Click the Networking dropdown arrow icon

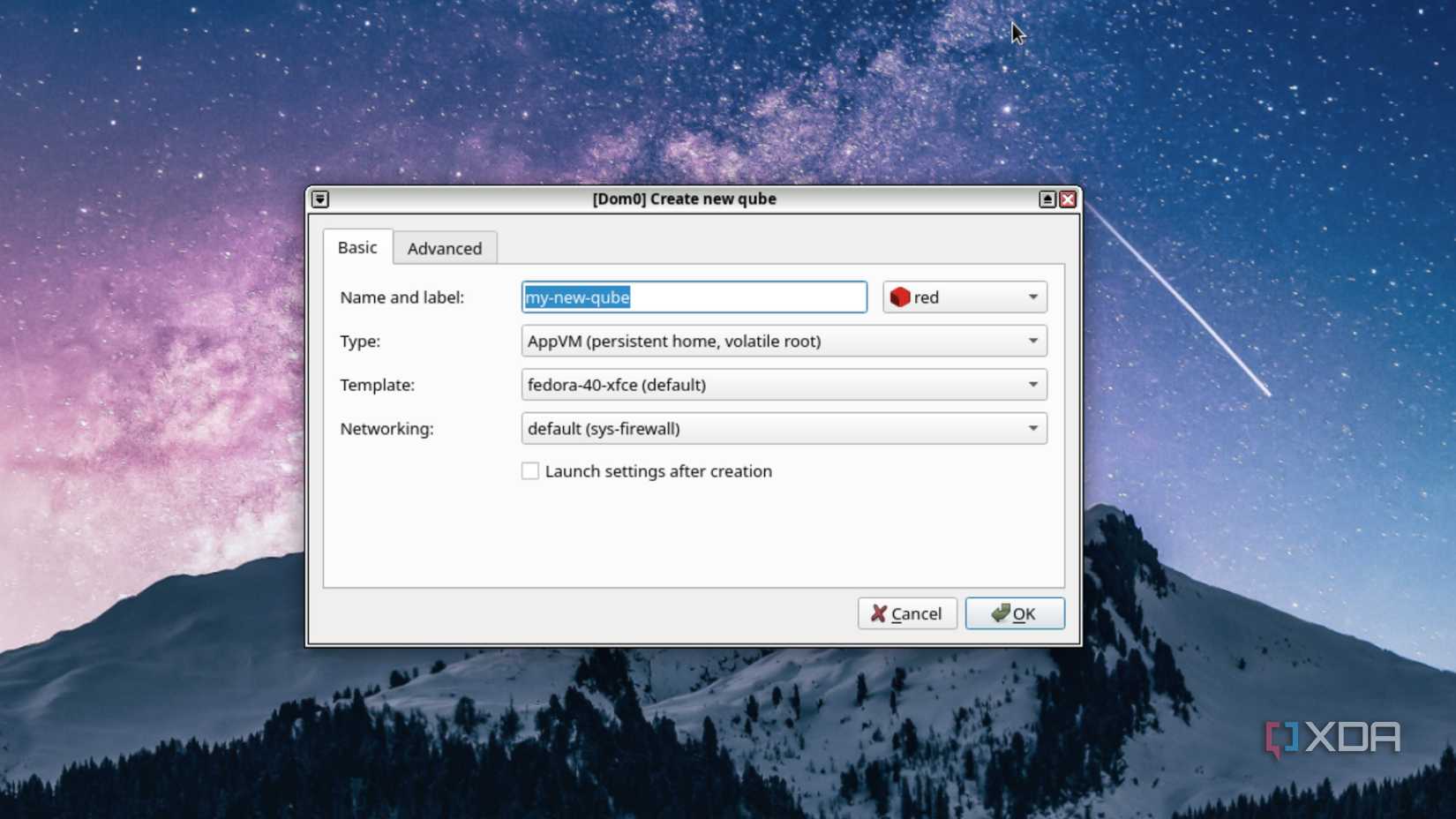click(1034, 428)
